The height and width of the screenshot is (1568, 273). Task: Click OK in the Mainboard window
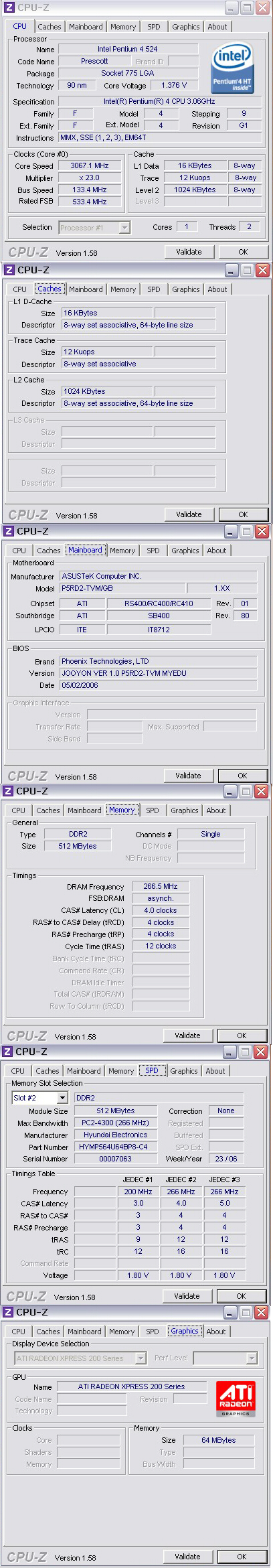pos(242,776)
